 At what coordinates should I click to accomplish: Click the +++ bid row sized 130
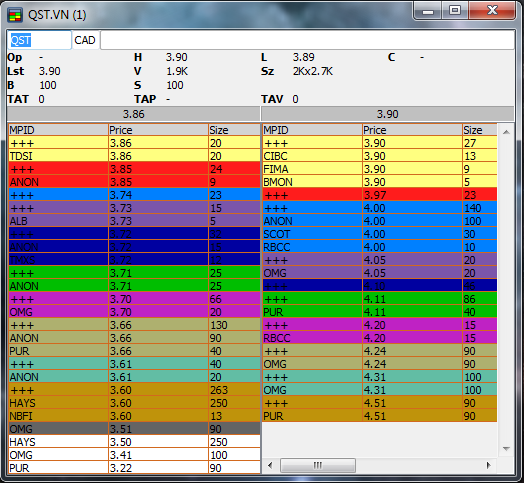pos(134,325)
